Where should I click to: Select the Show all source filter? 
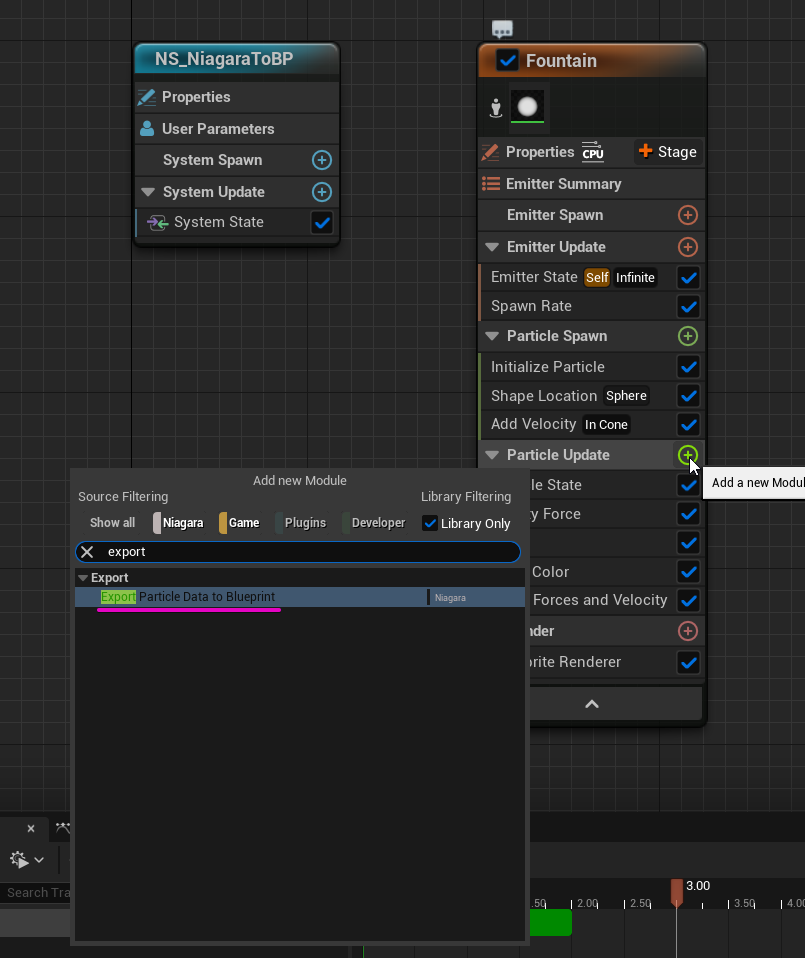coord(112,523)
